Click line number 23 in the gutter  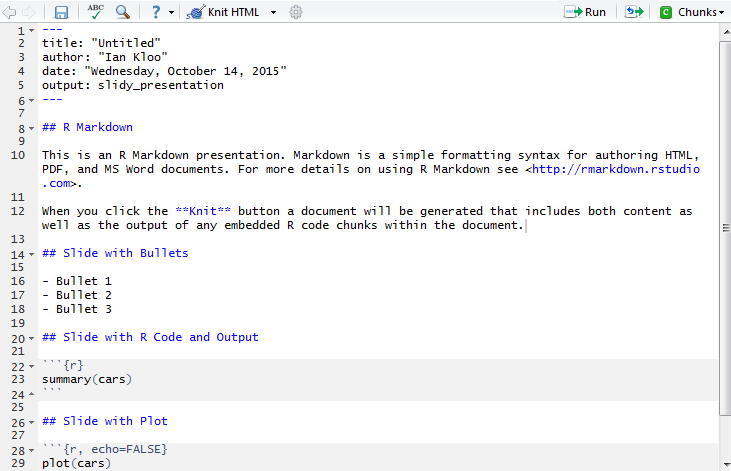18,379
